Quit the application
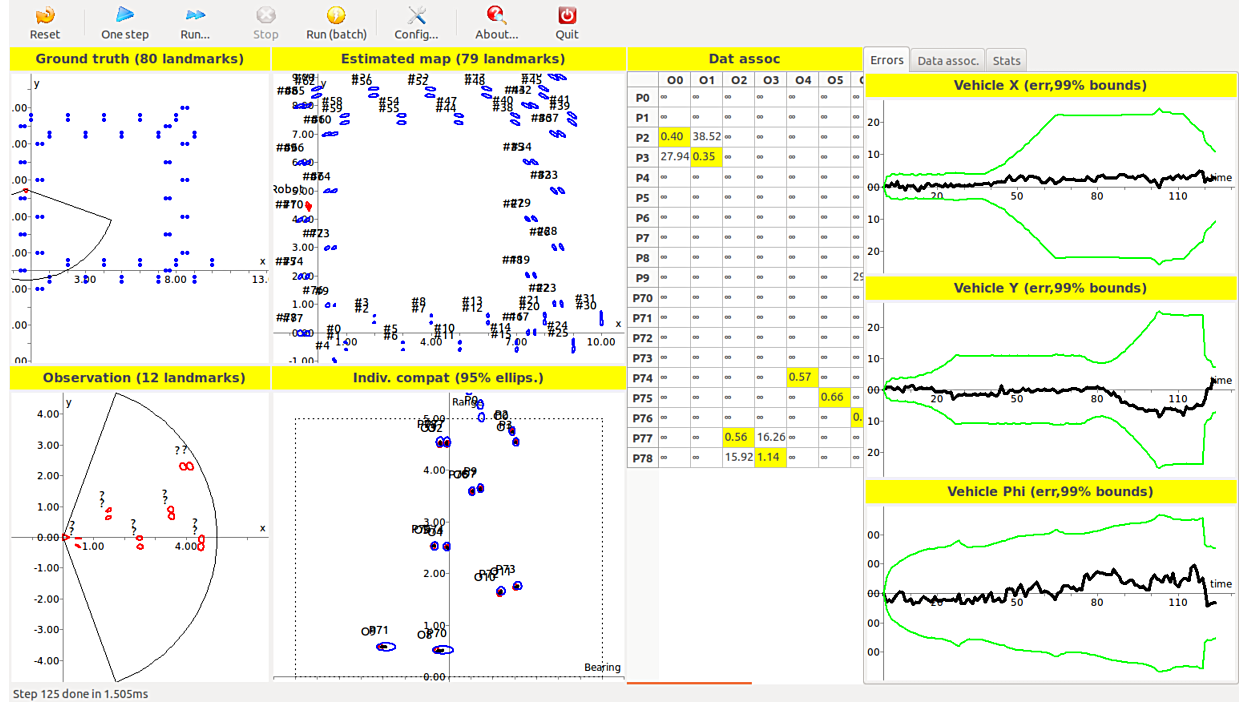1248x702 pixels. click(567, 22)
